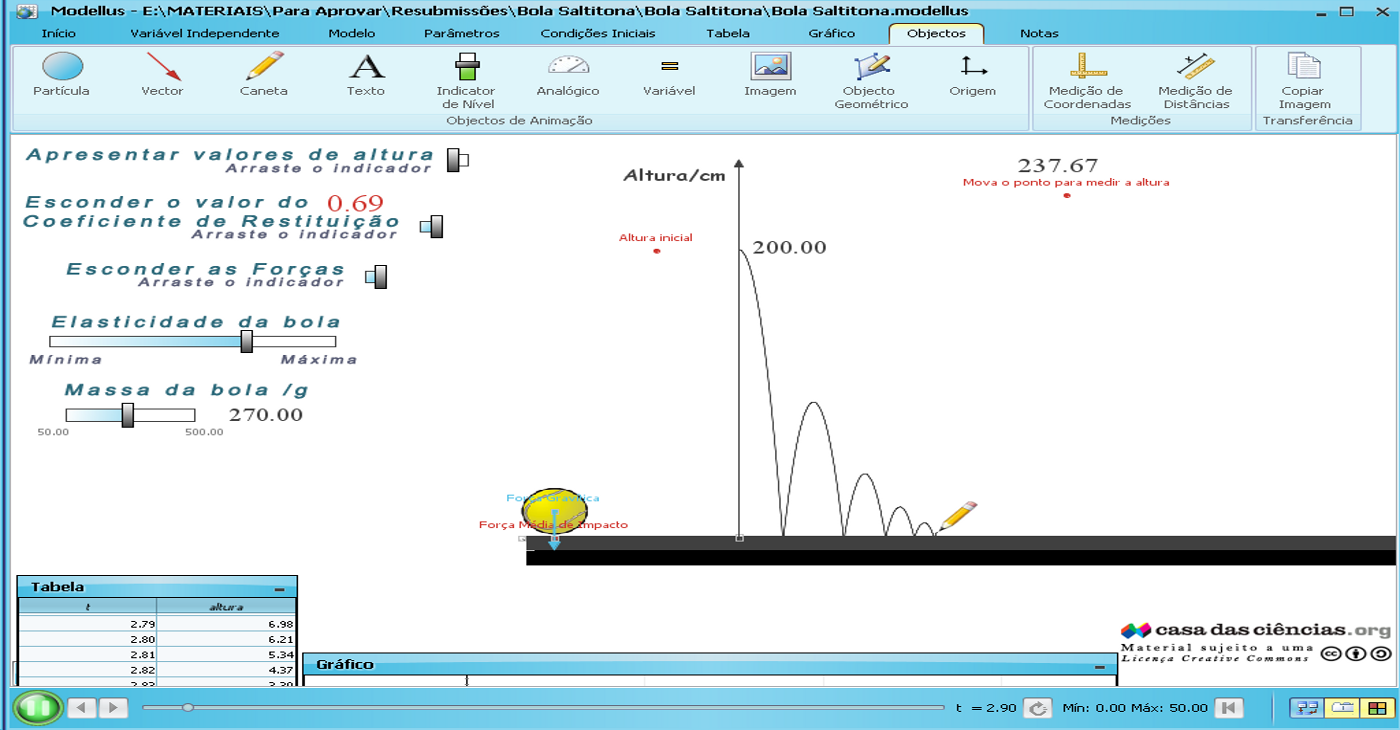Click table cell 5.34
The image size is (1400, 730).
click(x=227, y=655)
